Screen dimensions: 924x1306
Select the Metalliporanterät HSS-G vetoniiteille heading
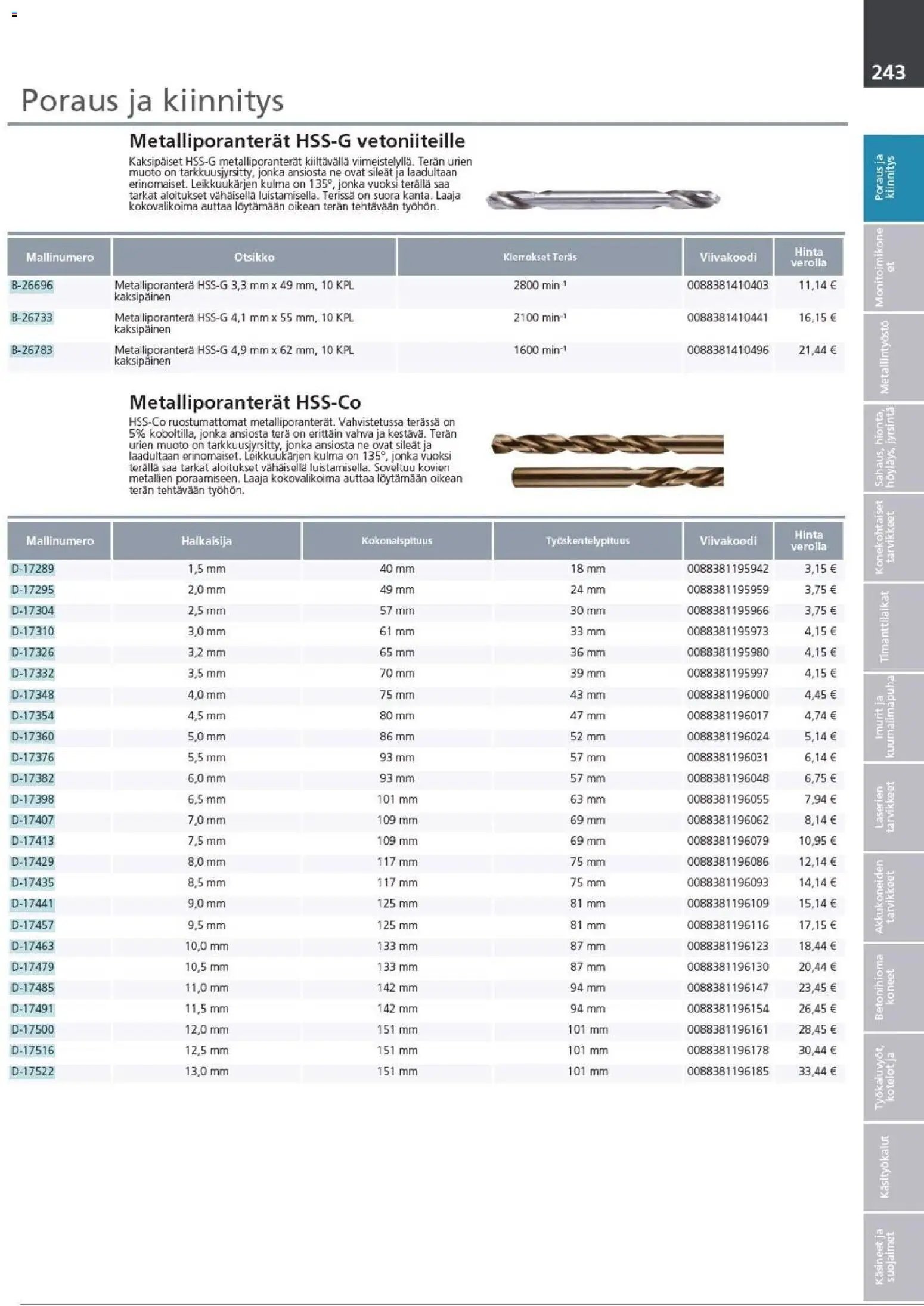pyautogui.click(x=297, y=141)
